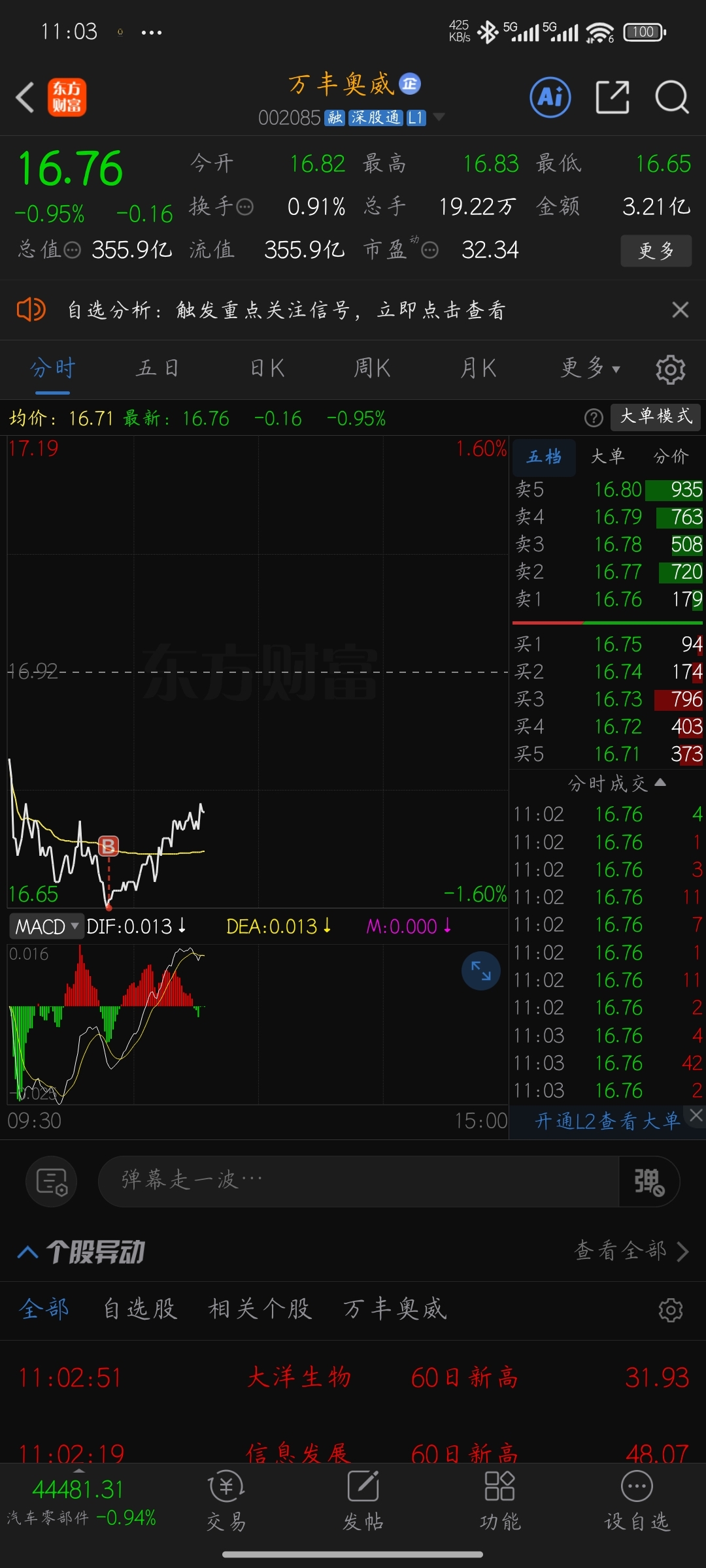706x1568 pixels.
Task: Tap the help question mark icon
Action: click(x=594, y=417)
